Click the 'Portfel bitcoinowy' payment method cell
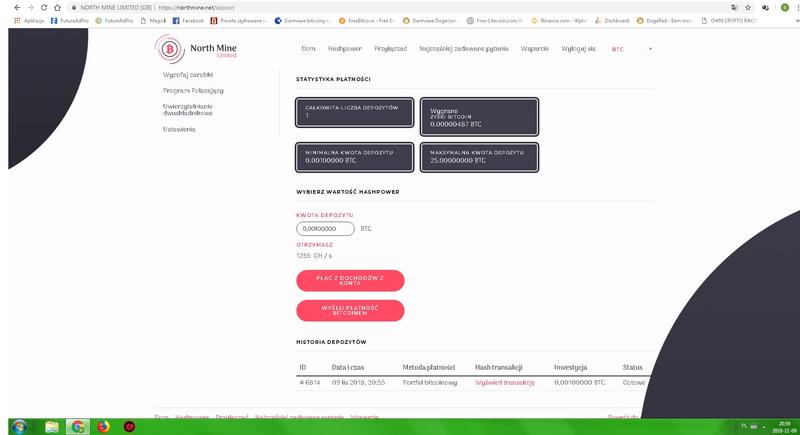This screenshot has width=800, height=435. (x=430, y=382)
